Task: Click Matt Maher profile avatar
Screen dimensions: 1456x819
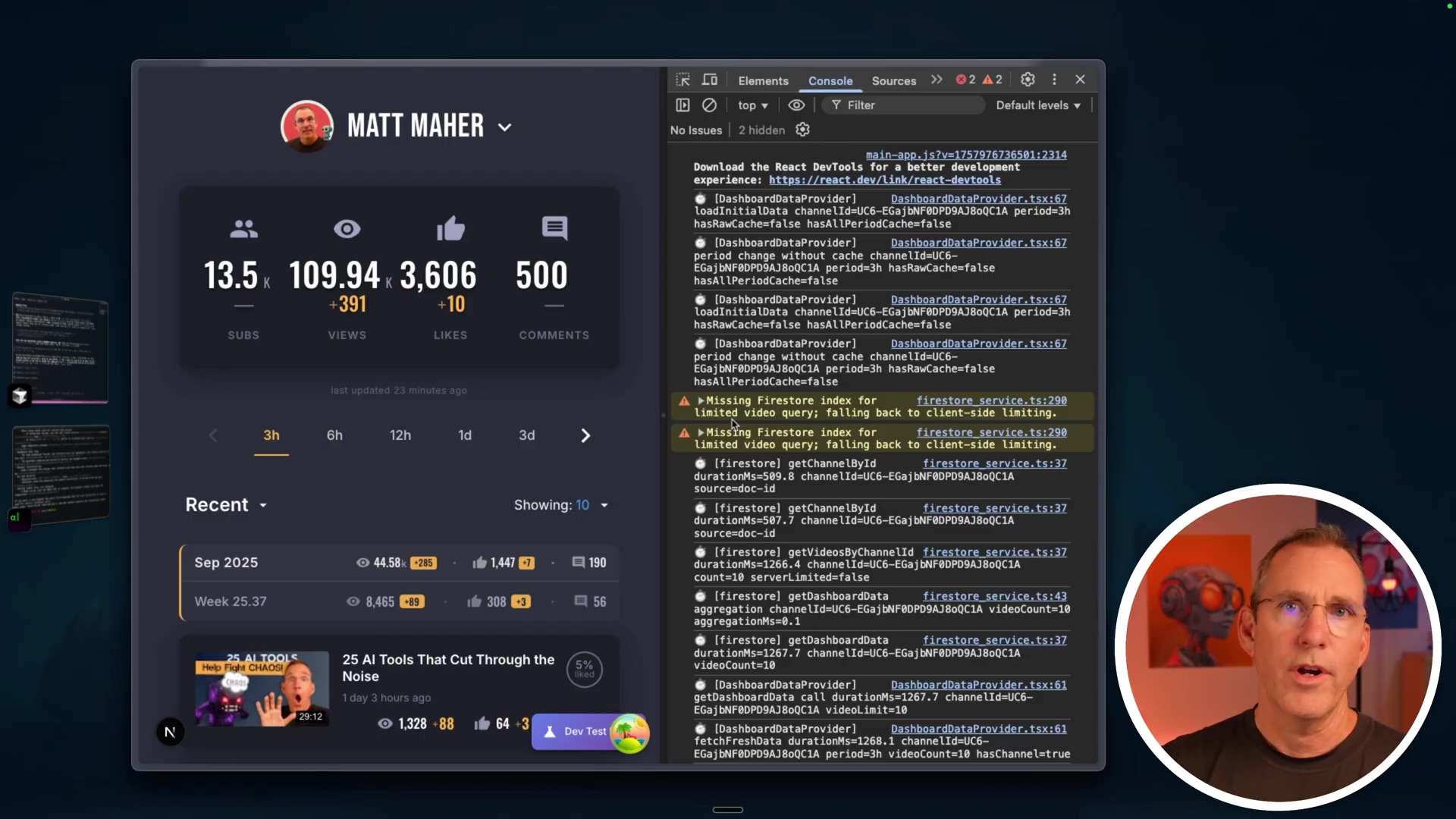Action: 306,127
